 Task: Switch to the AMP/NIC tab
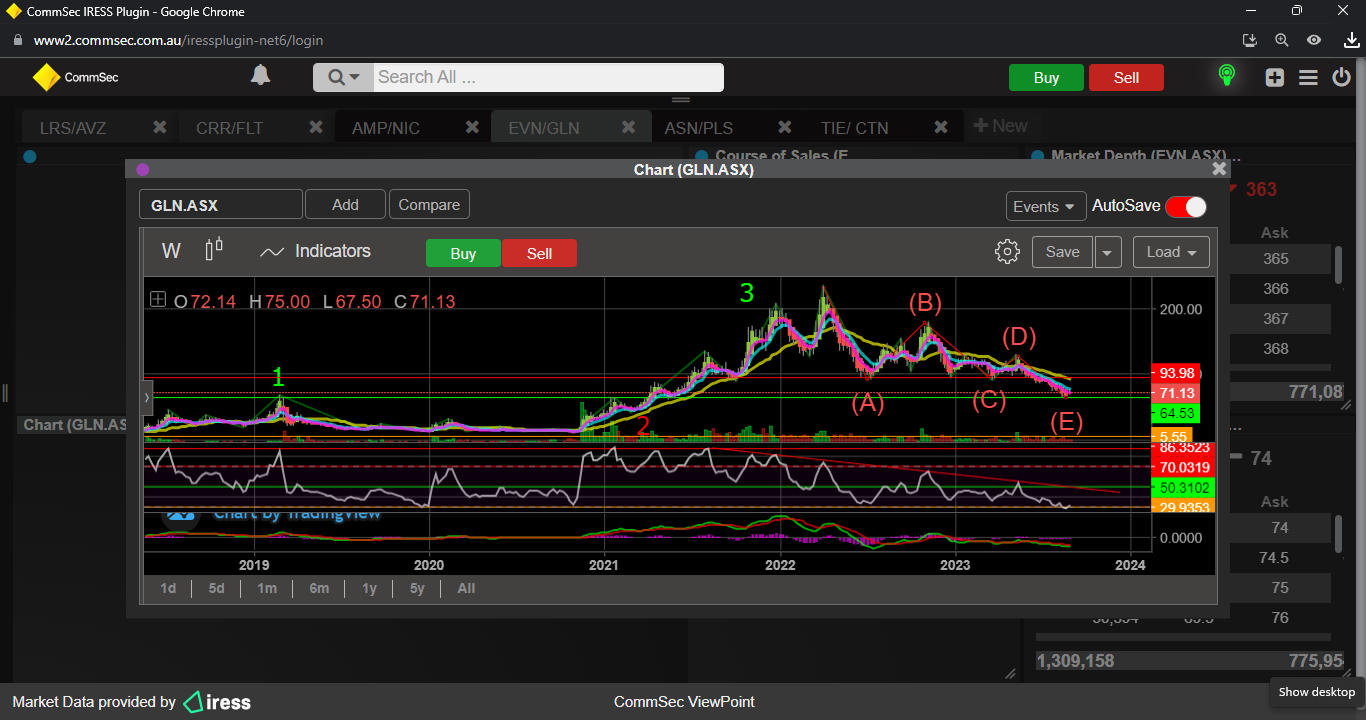click(386, 128)
